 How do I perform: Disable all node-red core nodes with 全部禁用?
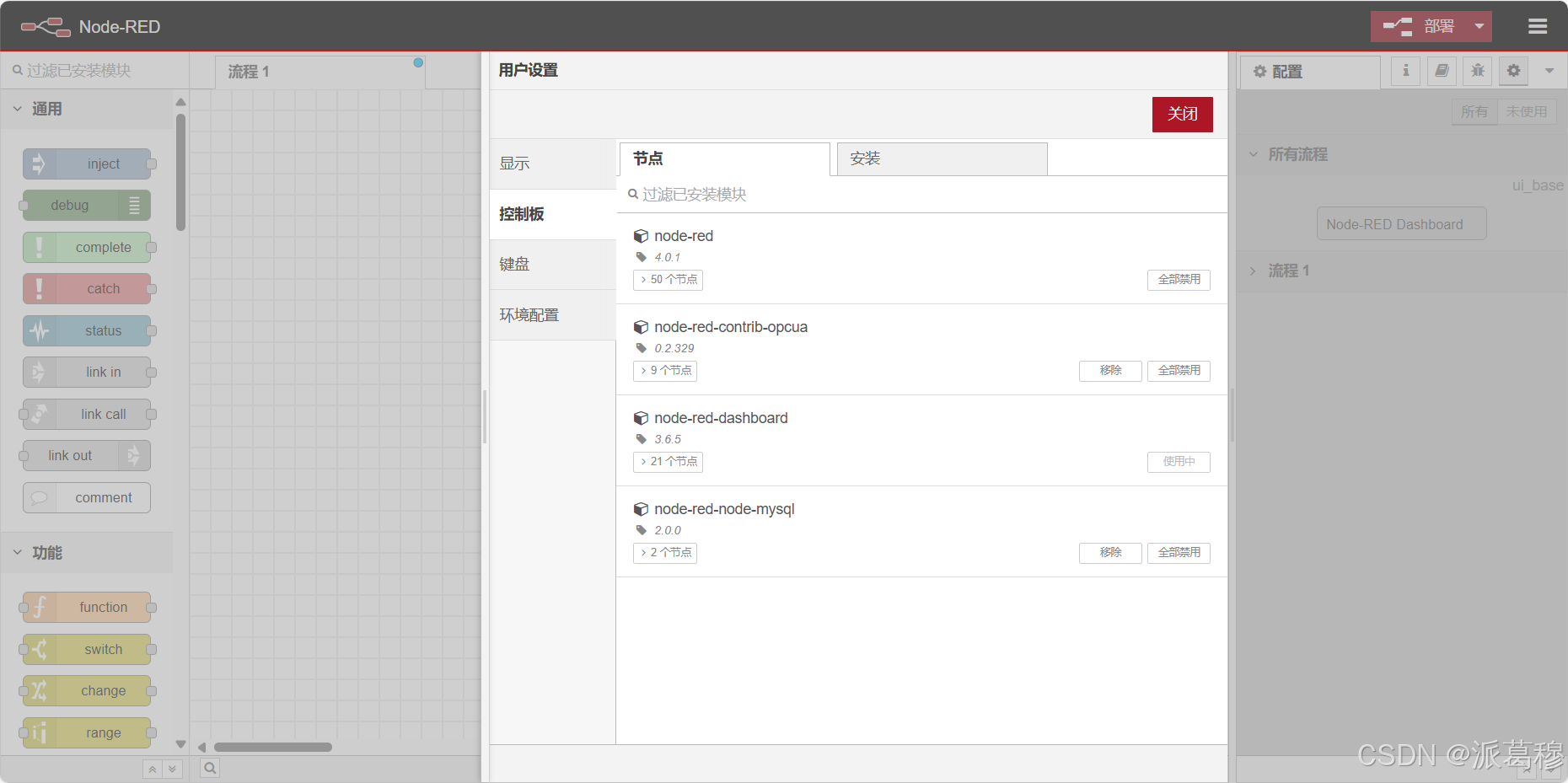point(1179,280)
